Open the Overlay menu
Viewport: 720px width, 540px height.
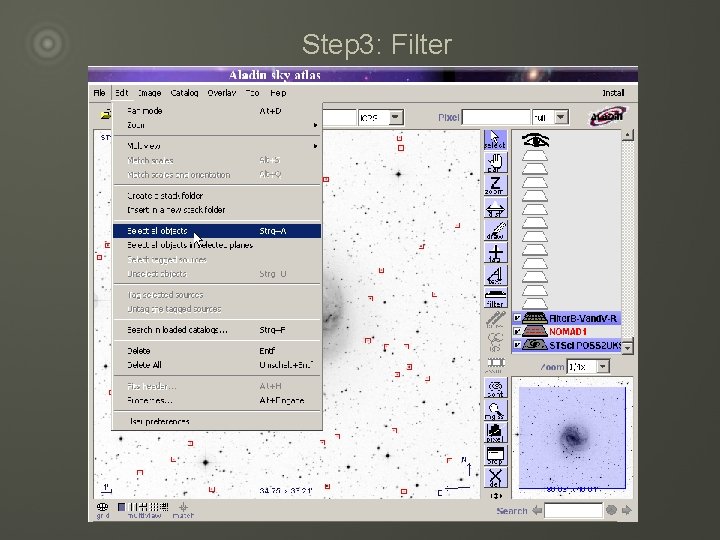[221, 93]
